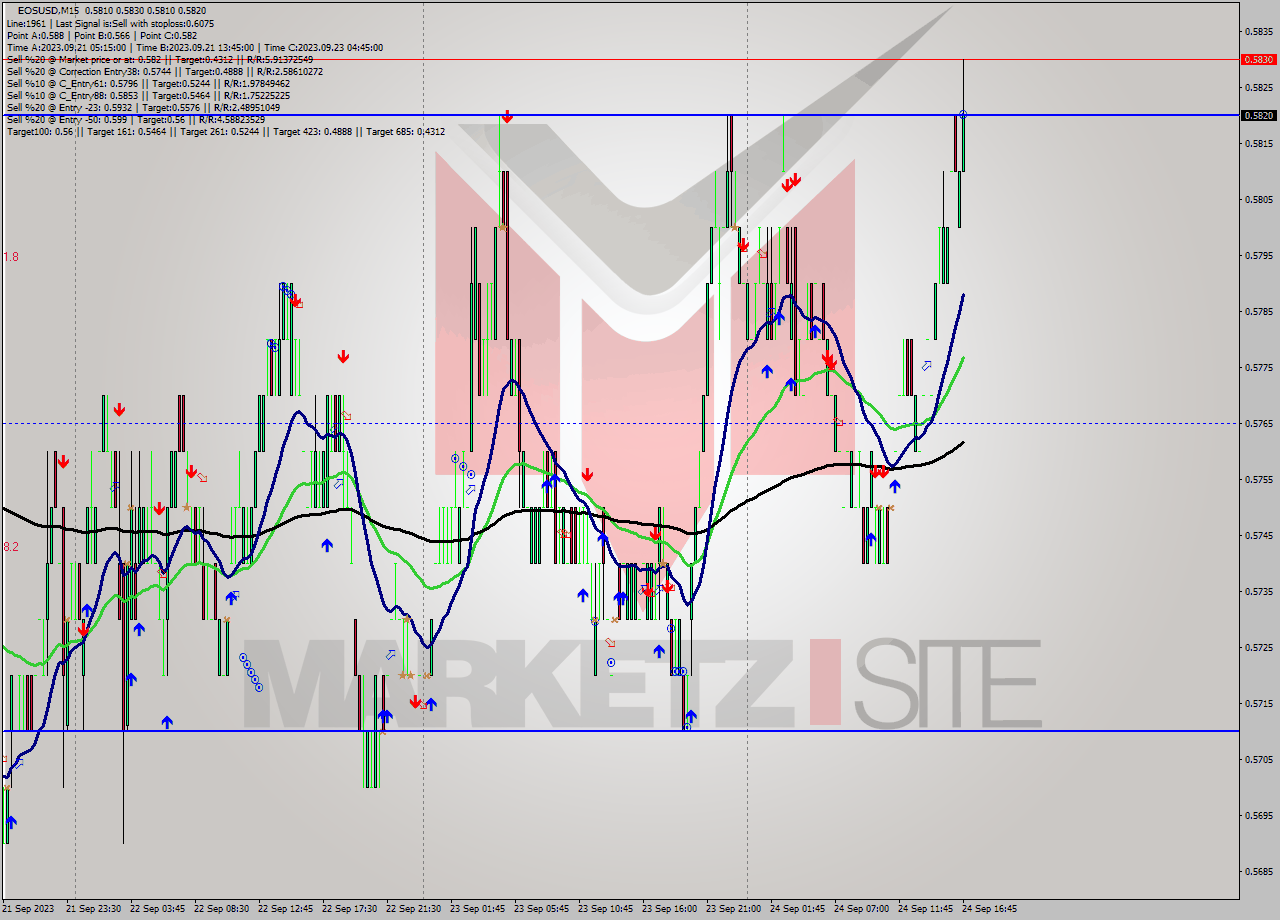Viewport: 1280px width, 920px height.
Task: Select the 'Sell %20 @ Entry -50: 0.599' line
Action: point(136,119)
